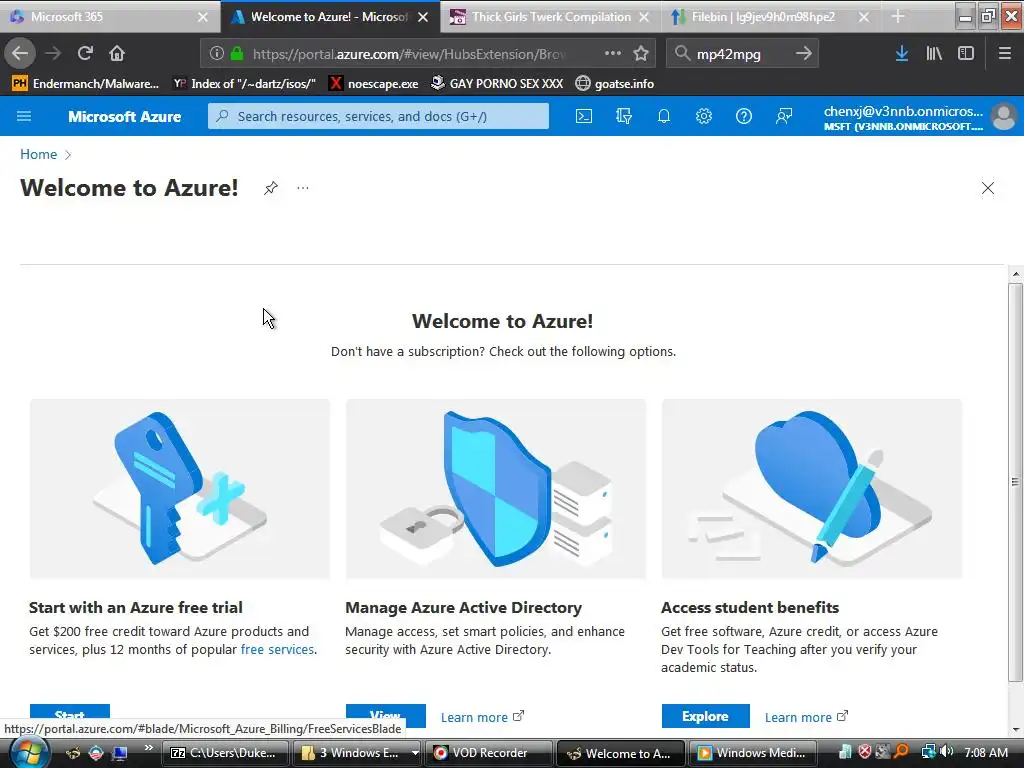Pin Welcome to Azure blade to dashboard

pos(270,188)
